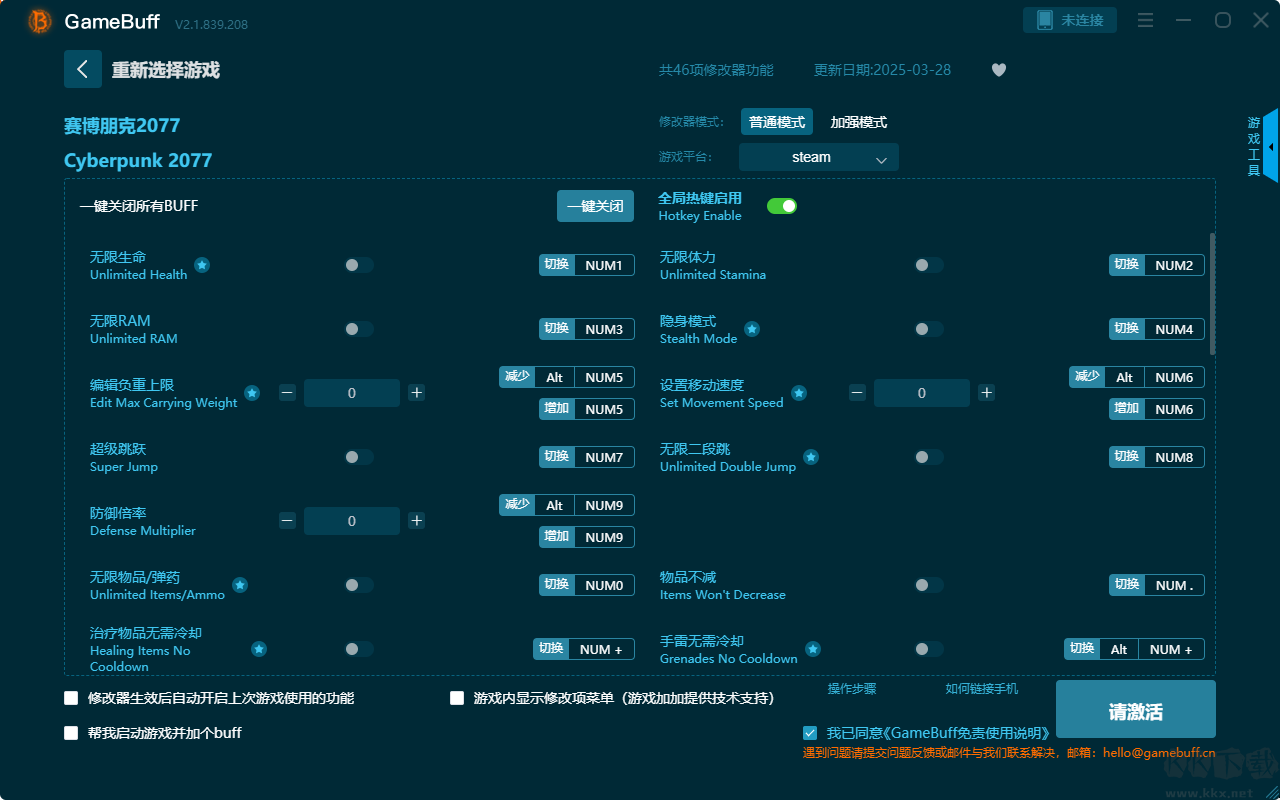Click 未连接 connection status button
Viewport: 1280px width, 800px height.
click(x=1070, y=20)
